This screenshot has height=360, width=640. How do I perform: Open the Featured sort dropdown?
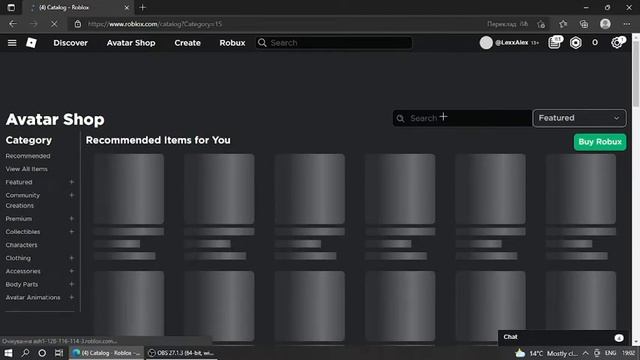pyautogui.click(x=579, y=118)
